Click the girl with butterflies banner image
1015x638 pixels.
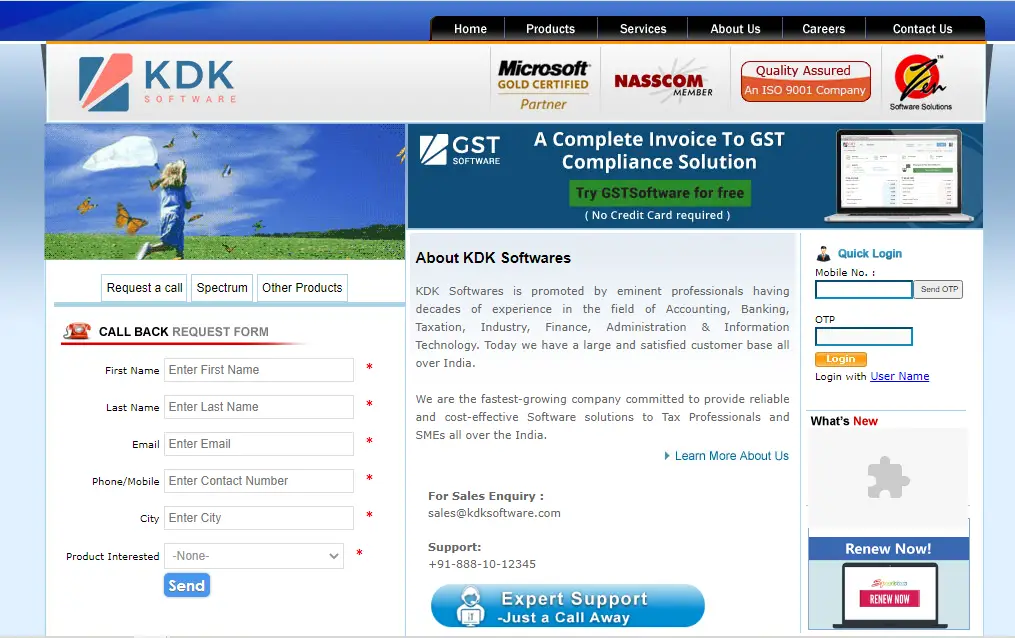225,192
